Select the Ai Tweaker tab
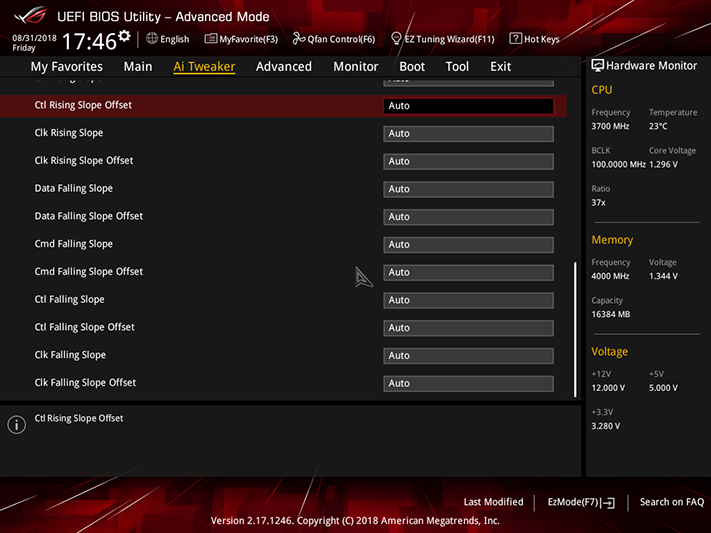The height and width of the screenshot is (533, 711). pos(204,67)
